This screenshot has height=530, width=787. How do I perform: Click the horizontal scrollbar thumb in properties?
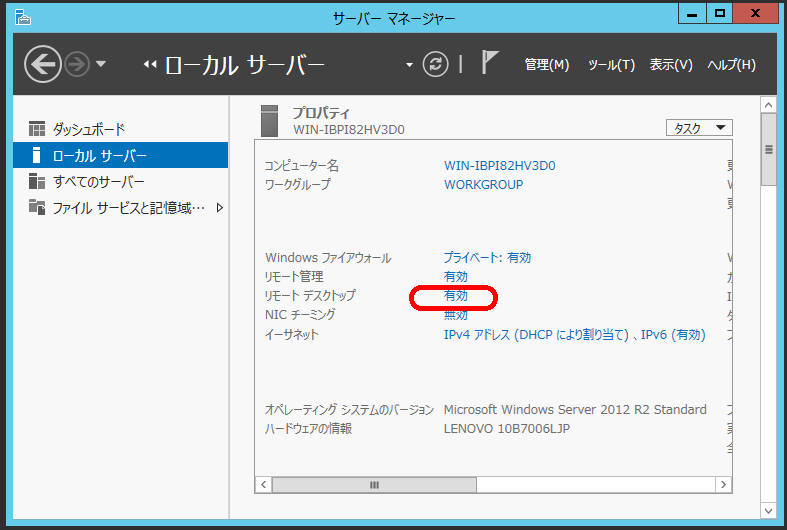[x=374, y=484]
